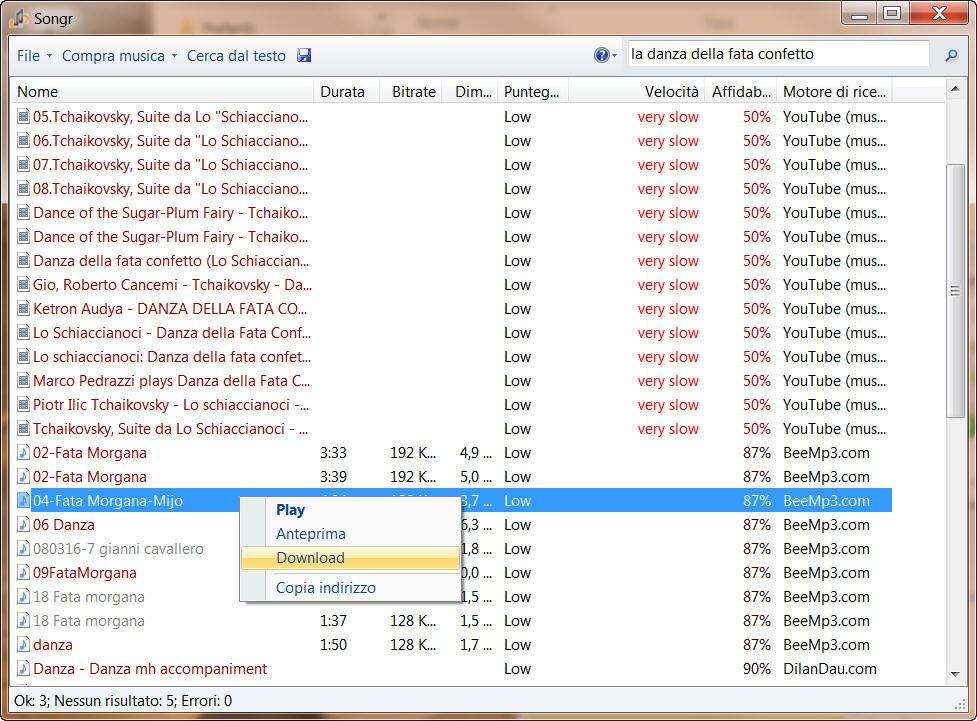Minimize the Songr window

pos(860,14)
